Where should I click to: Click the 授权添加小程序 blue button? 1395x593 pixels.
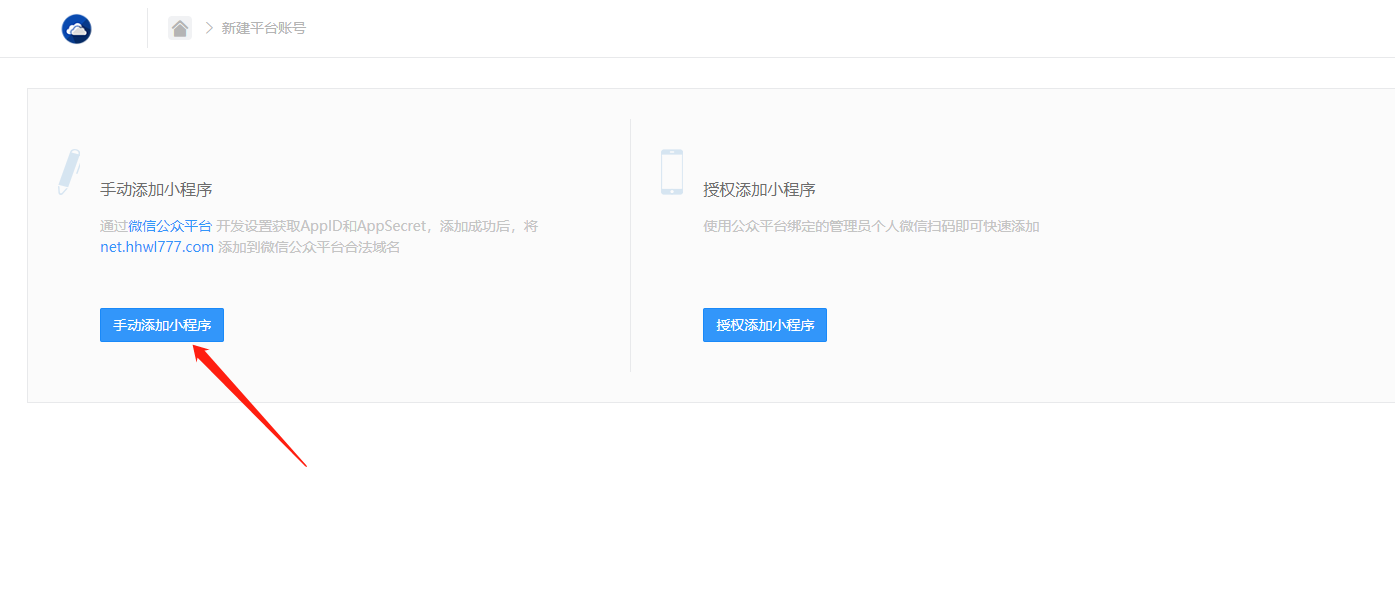tap(765, 325)
